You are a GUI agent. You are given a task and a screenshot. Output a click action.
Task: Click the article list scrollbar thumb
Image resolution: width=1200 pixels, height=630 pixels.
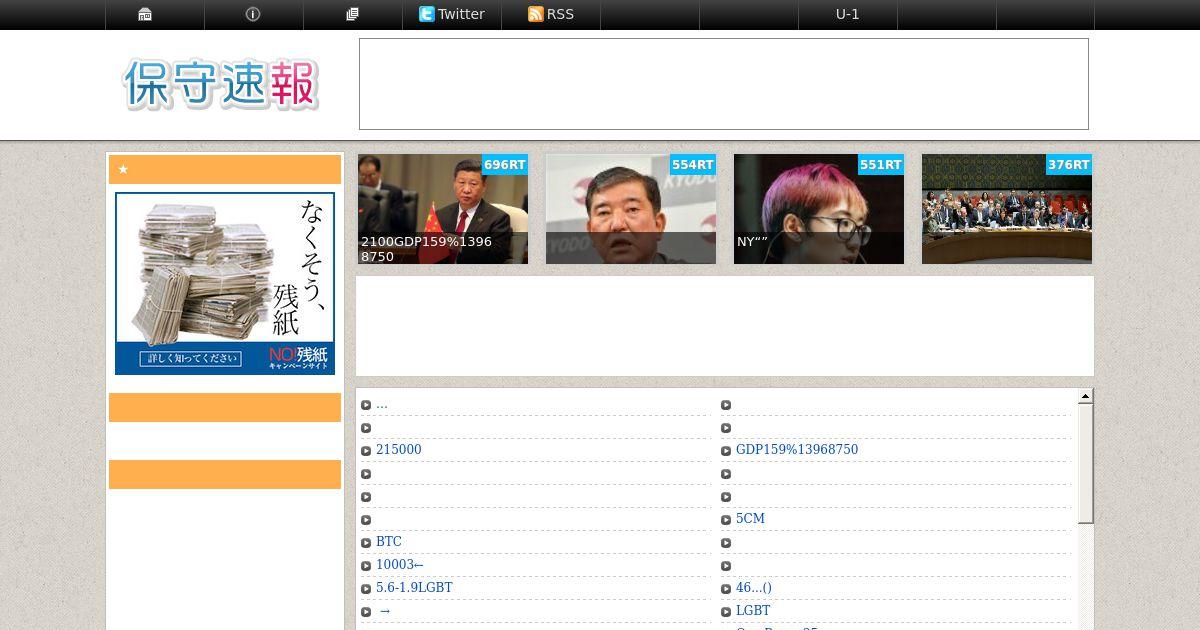coord(1085,463)
